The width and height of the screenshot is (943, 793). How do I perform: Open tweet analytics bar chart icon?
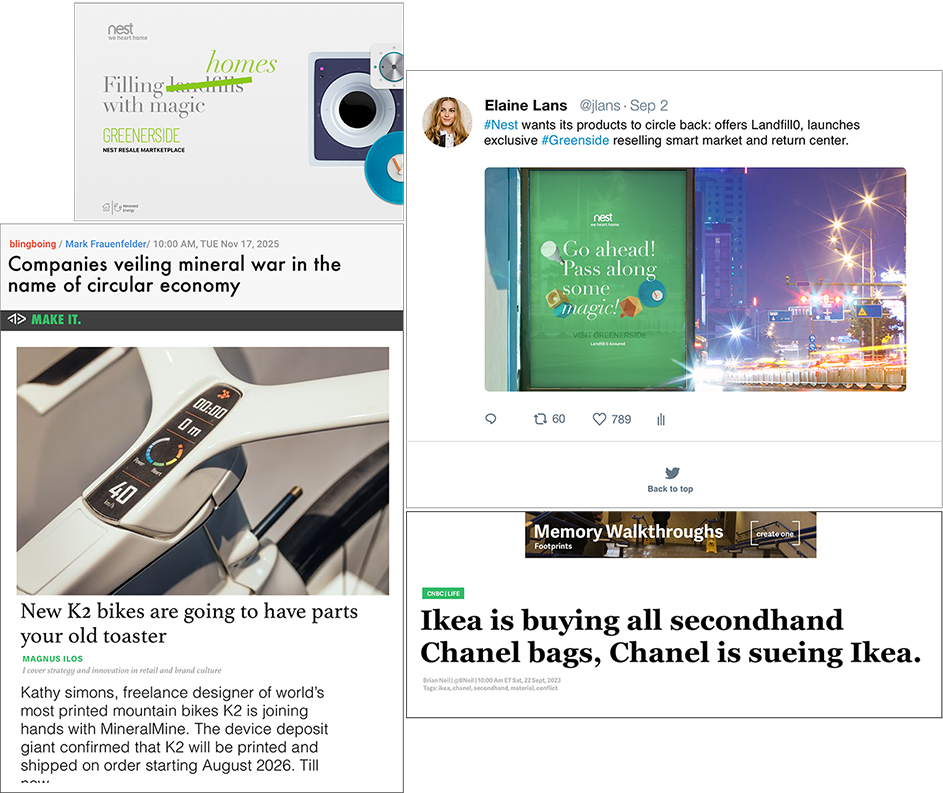[661, 419]
